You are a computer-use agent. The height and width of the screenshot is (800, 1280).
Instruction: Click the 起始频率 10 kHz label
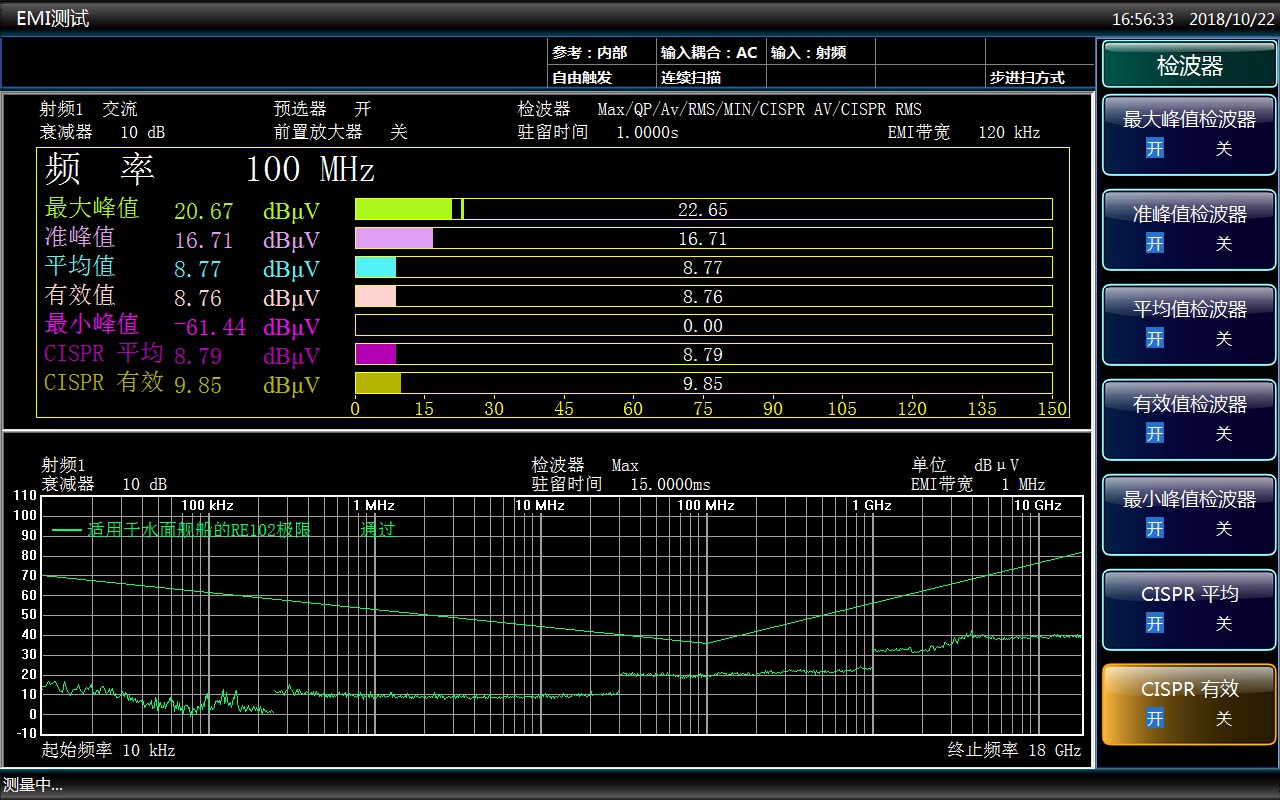pos(108,750)
